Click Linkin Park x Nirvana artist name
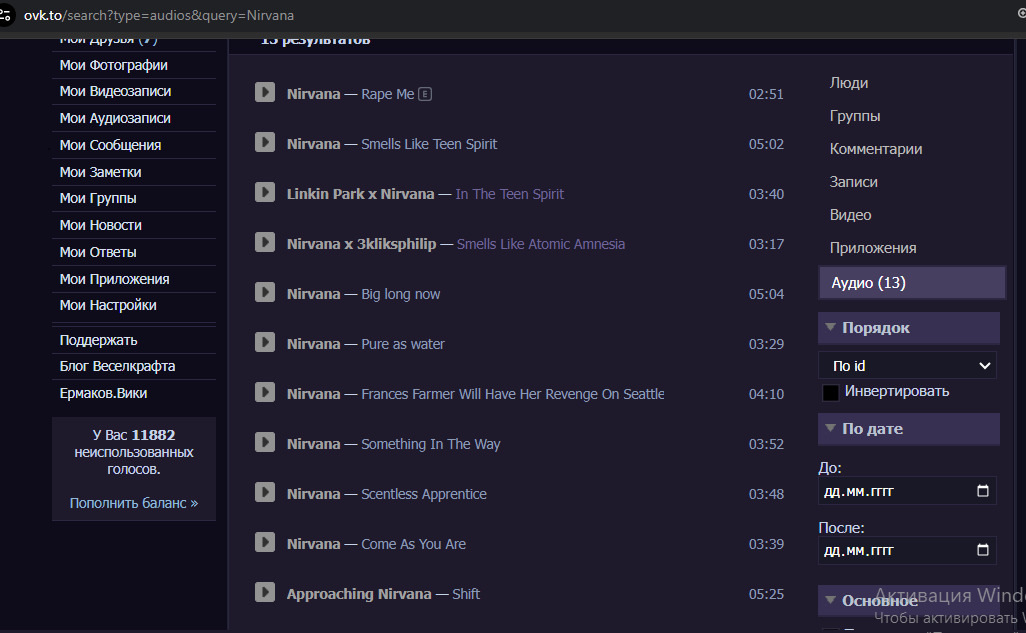Viewport: 1026px width, 633px height. (x=361, y=194)
